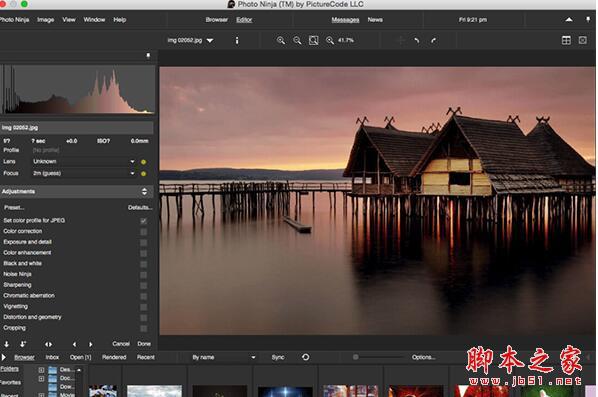
Task: Click the Options... button
Action: click(424, 357)
